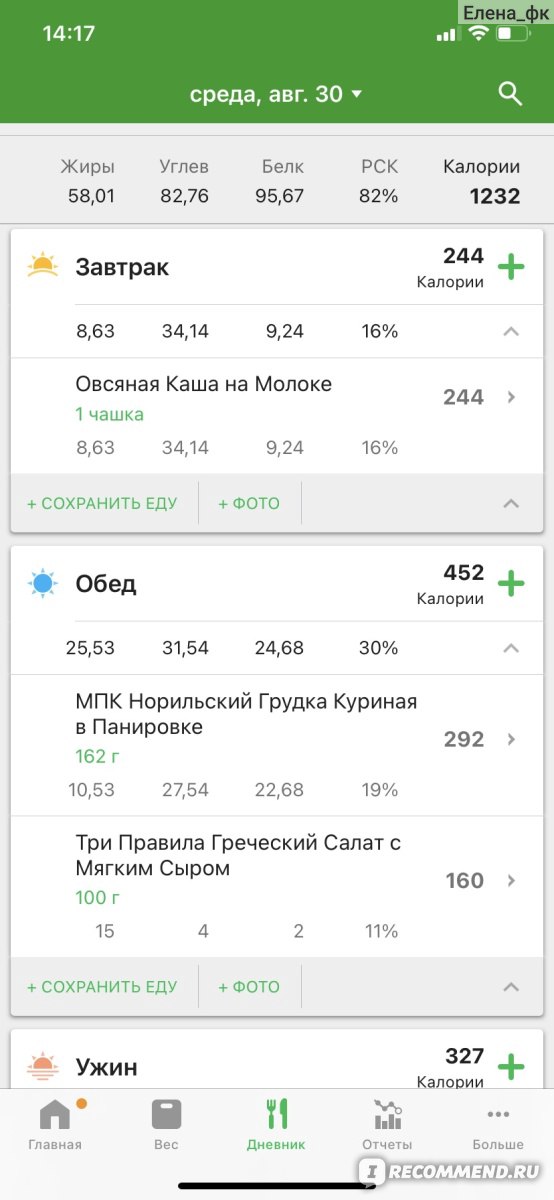
Task: Open the search magnifier icon
Action: [510, 94]
